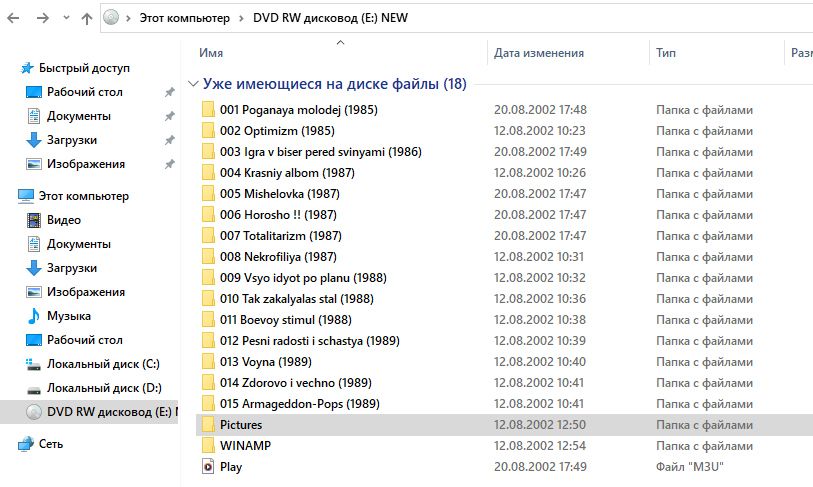Click 'Этот компьютер' in address breadcrumb

tap(185, 18)
